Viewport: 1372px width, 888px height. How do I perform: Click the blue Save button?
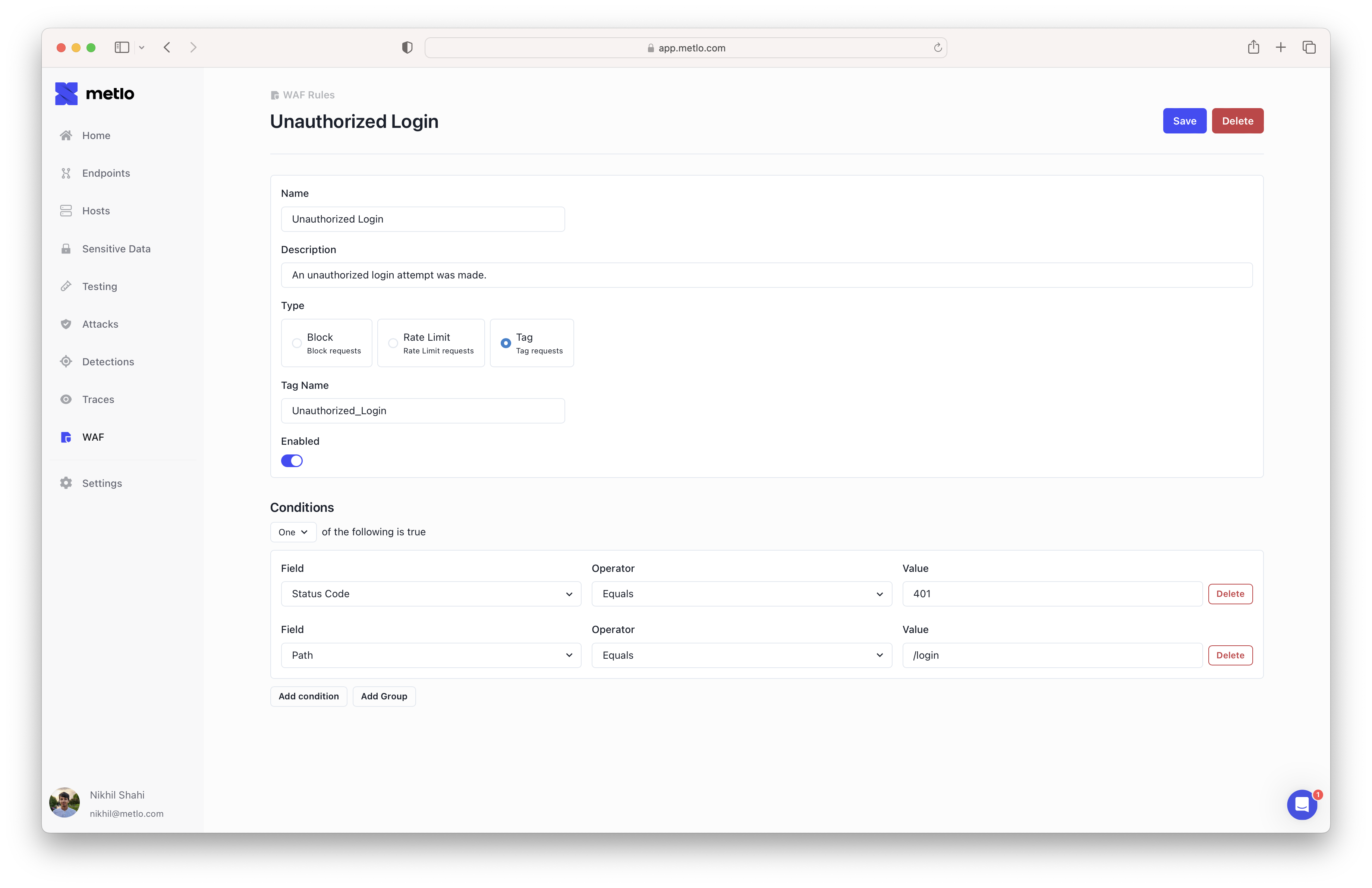1184,121
